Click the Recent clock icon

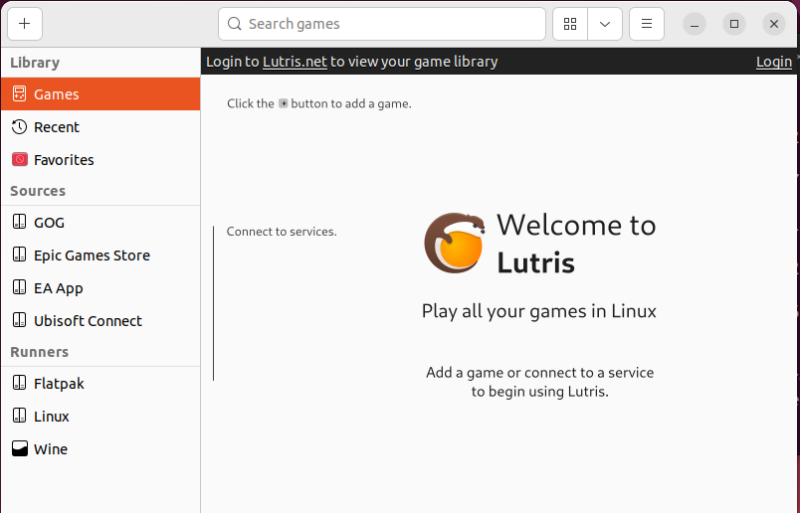pyautogui.click(x=19, y=127)
